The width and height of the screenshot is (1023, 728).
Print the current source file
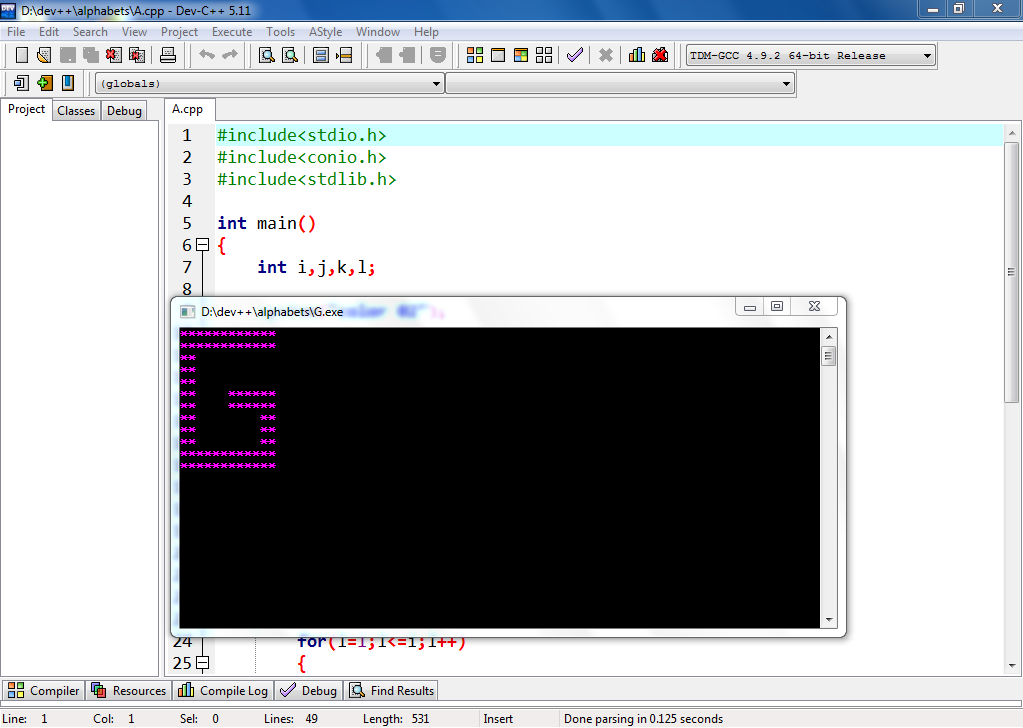coord(168,55)
